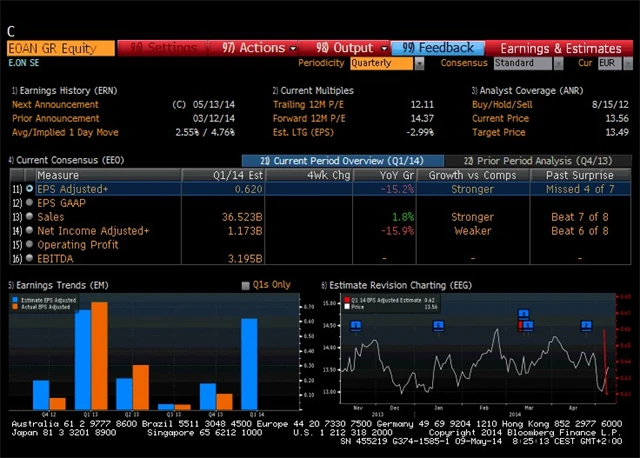Click blue event marker above January
The height and width of the screenshot is (458, 640).
pos(436,325)
